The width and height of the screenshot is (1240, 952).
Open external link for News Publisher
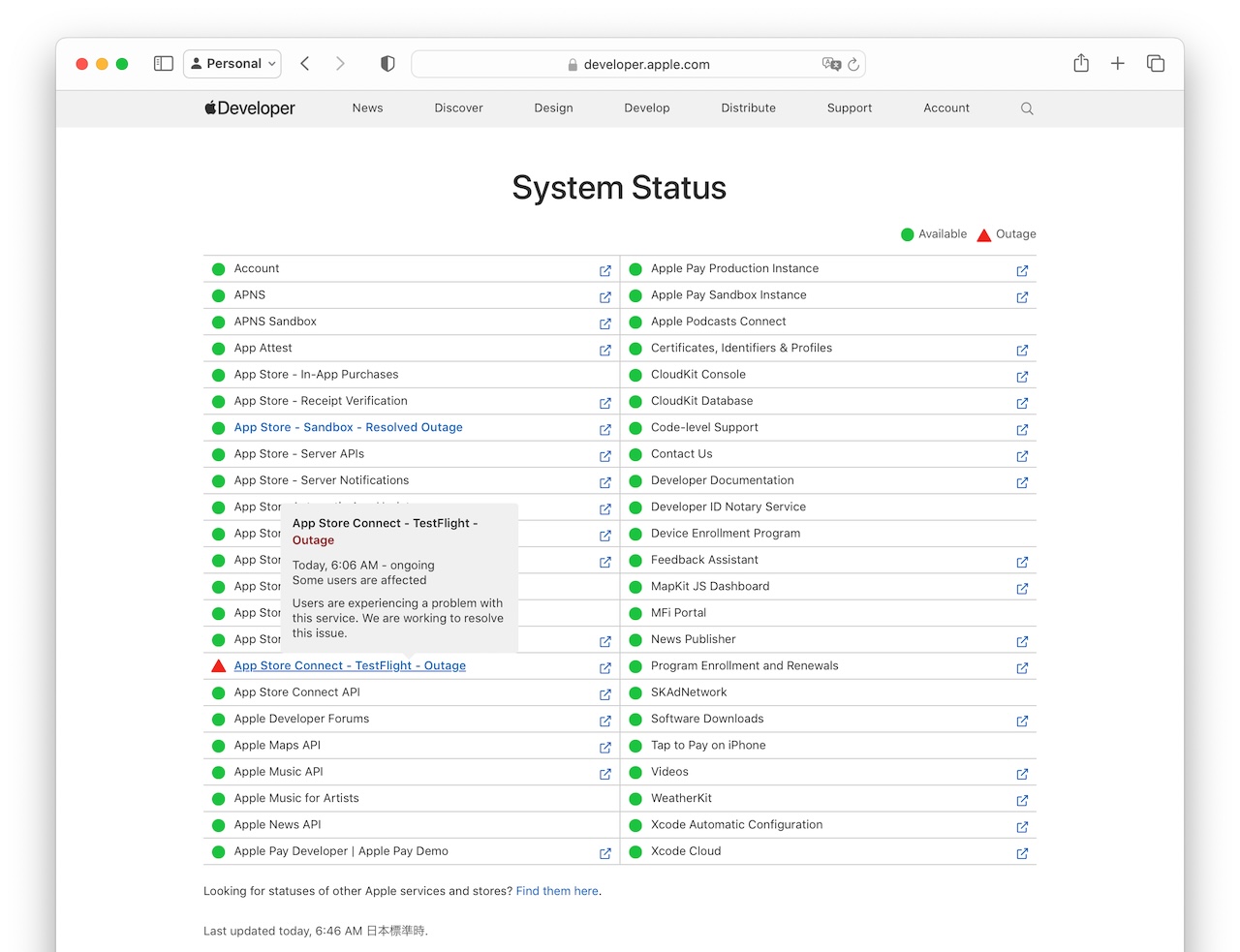pyautogui.click(x=1022, y=641)
